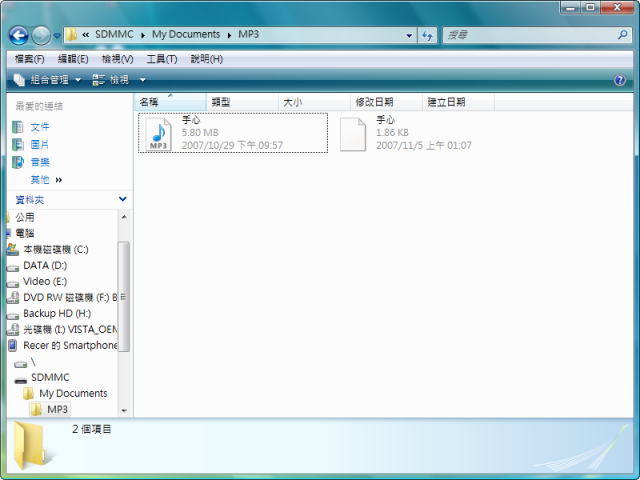Select My Documents folder in tree
The width and height of the screenshot is (640, 480).
click(73, 393)
